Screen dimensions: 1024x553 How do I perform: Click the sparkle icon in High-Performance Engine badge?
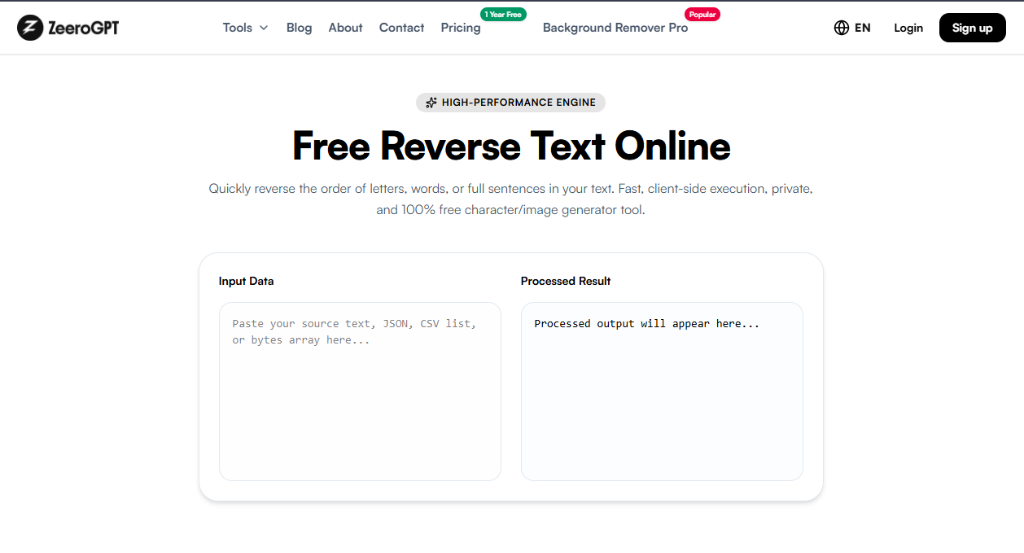[431, 103]
